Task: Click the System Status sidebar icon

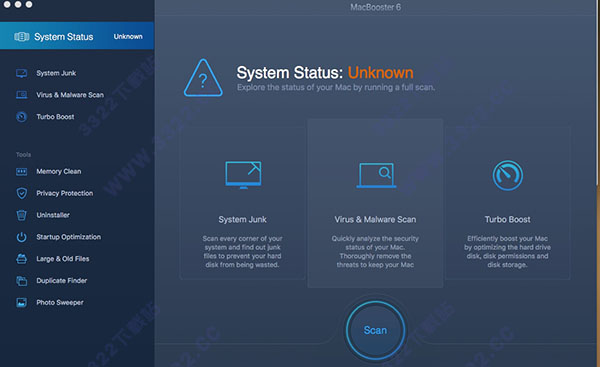Action: (21, 37)
